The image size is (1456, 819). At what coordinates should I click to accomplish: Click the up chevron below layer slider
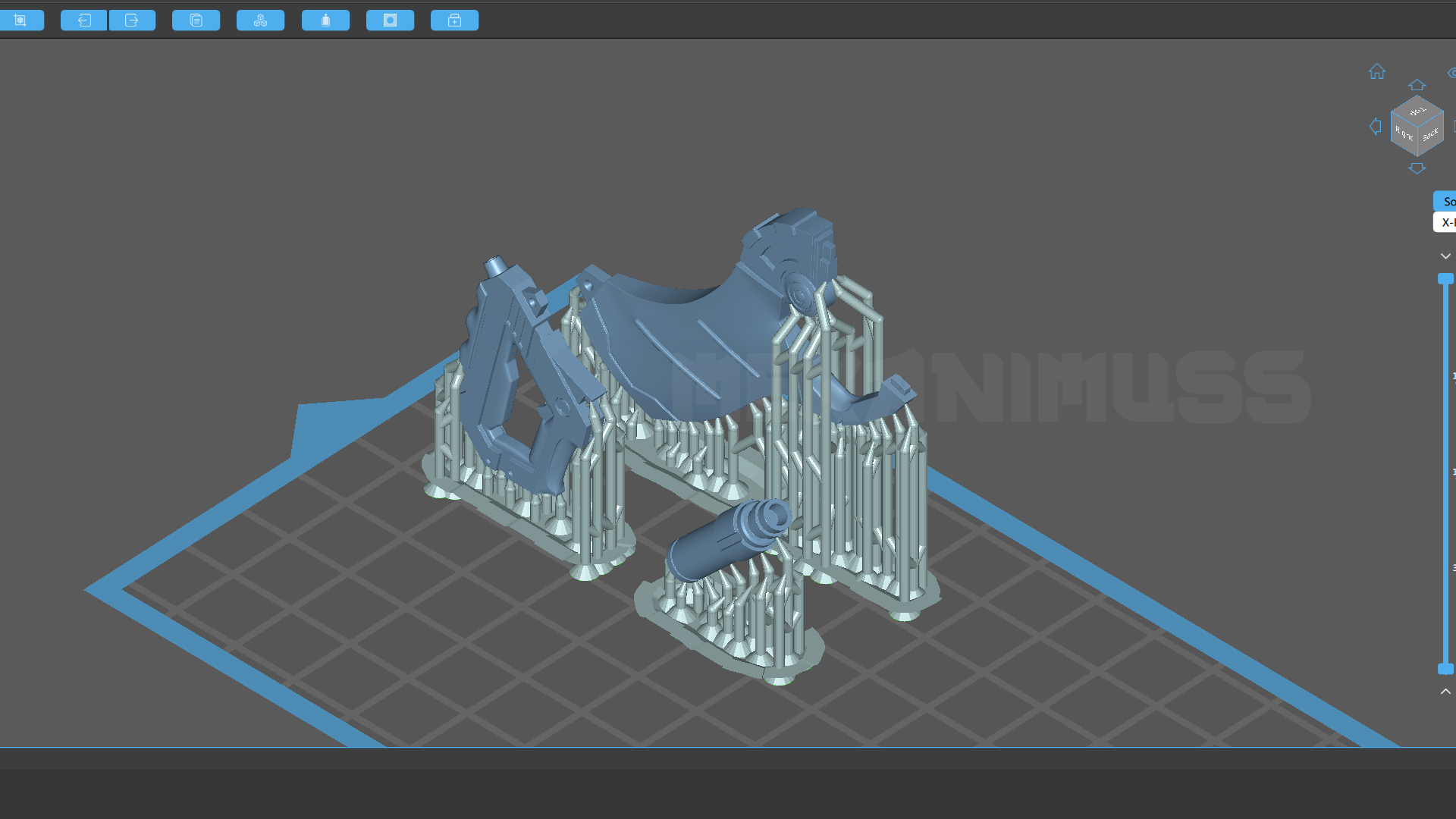point(1445,692)
